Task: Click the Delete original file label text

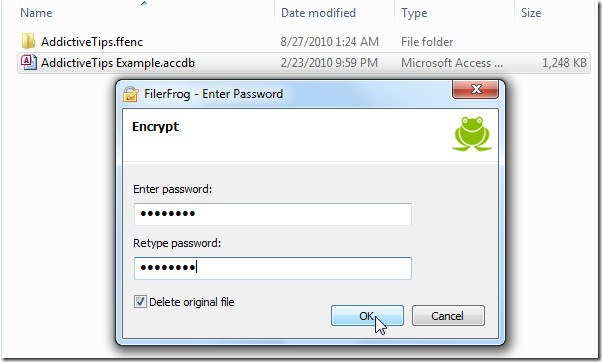Action: tap(192, 302)
